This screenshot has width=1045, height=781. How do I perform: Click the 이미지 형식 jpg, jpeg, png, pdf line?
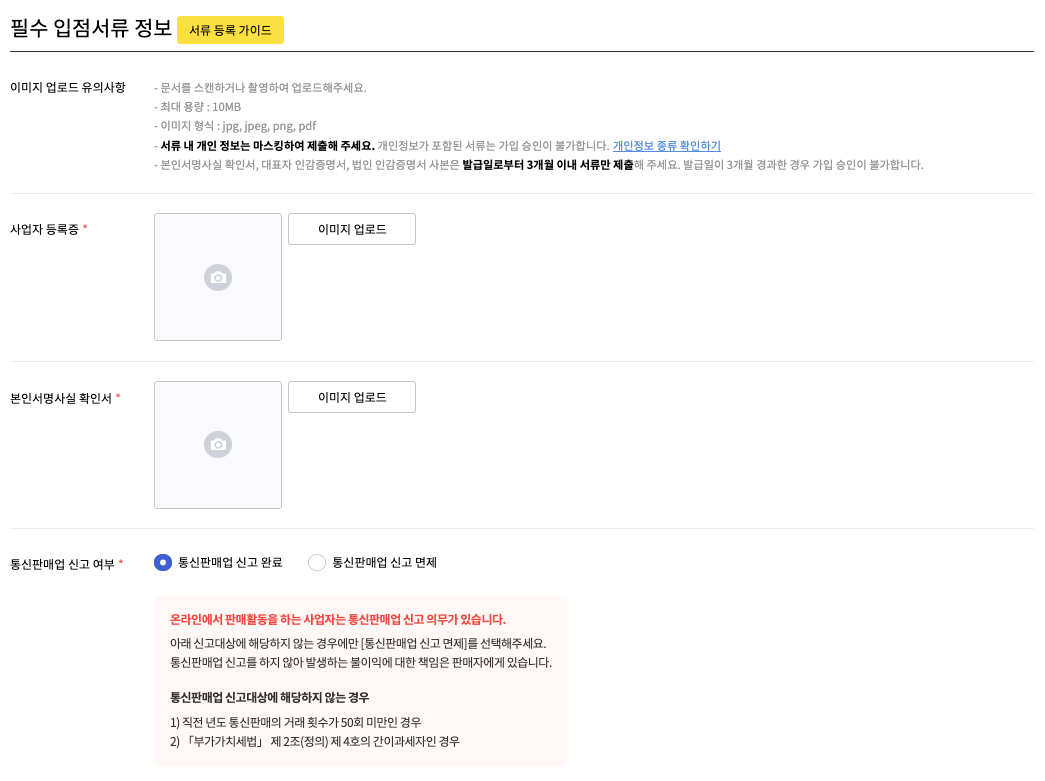[237, 126]
